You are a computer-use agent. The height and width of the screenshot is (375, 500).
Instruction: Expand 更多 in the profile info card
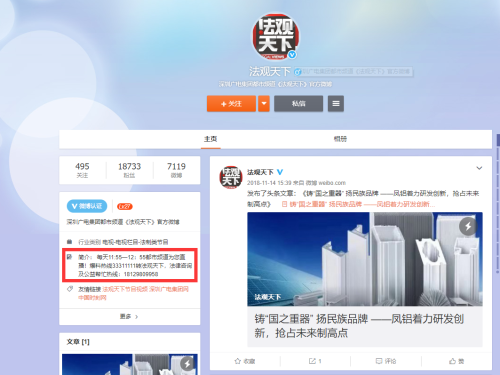[x=129, y=316]
